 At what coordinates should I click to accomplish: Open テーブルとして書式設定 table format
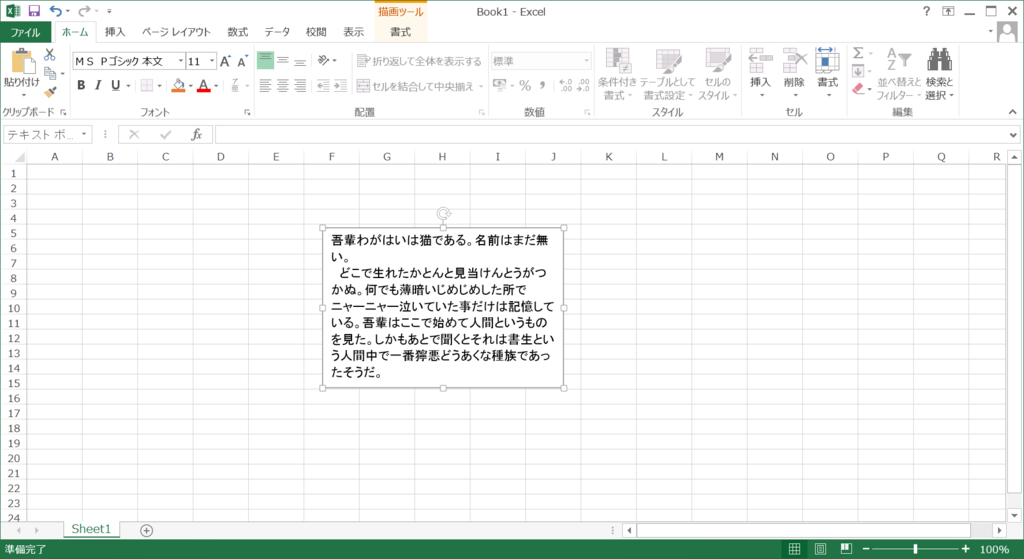pyautogui.click(x=667, y=74)
